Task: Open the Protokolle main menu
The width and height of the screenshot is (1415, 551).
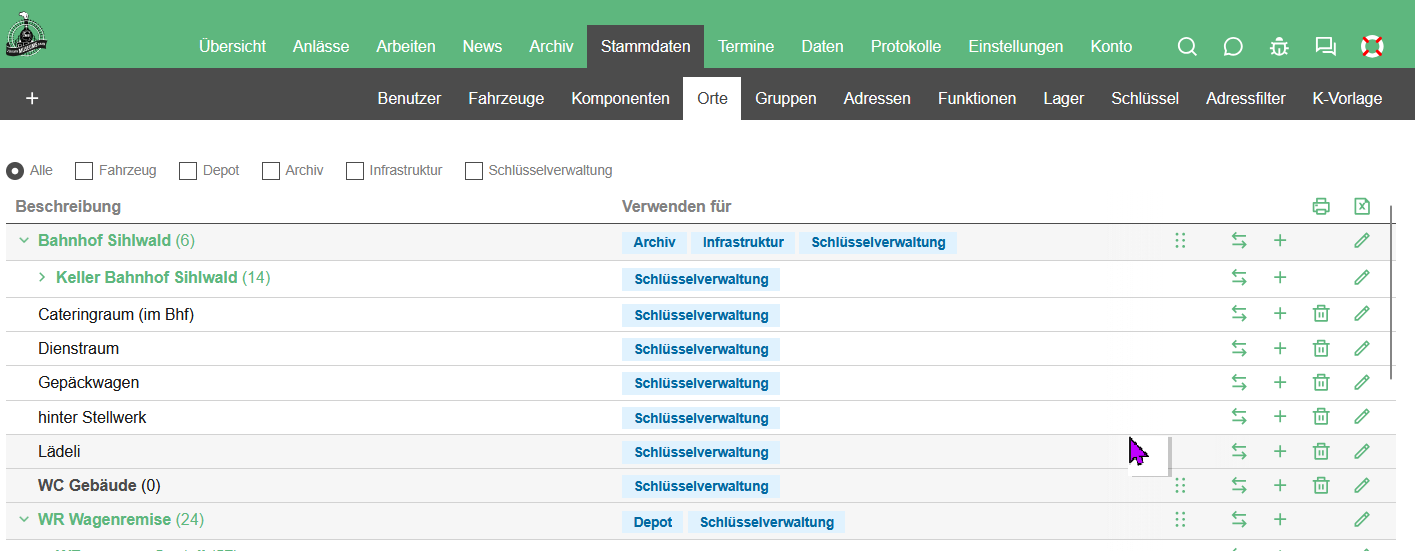Action: pos(906,46)
